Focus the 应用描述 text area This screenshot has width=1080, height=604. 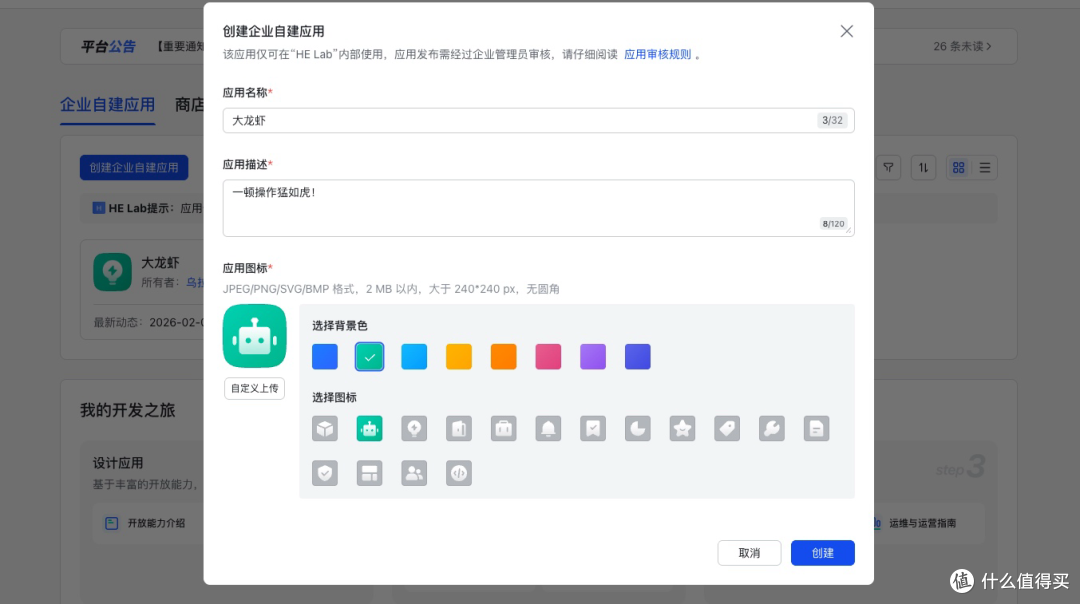pyautogui.click(x=539, y=208)
